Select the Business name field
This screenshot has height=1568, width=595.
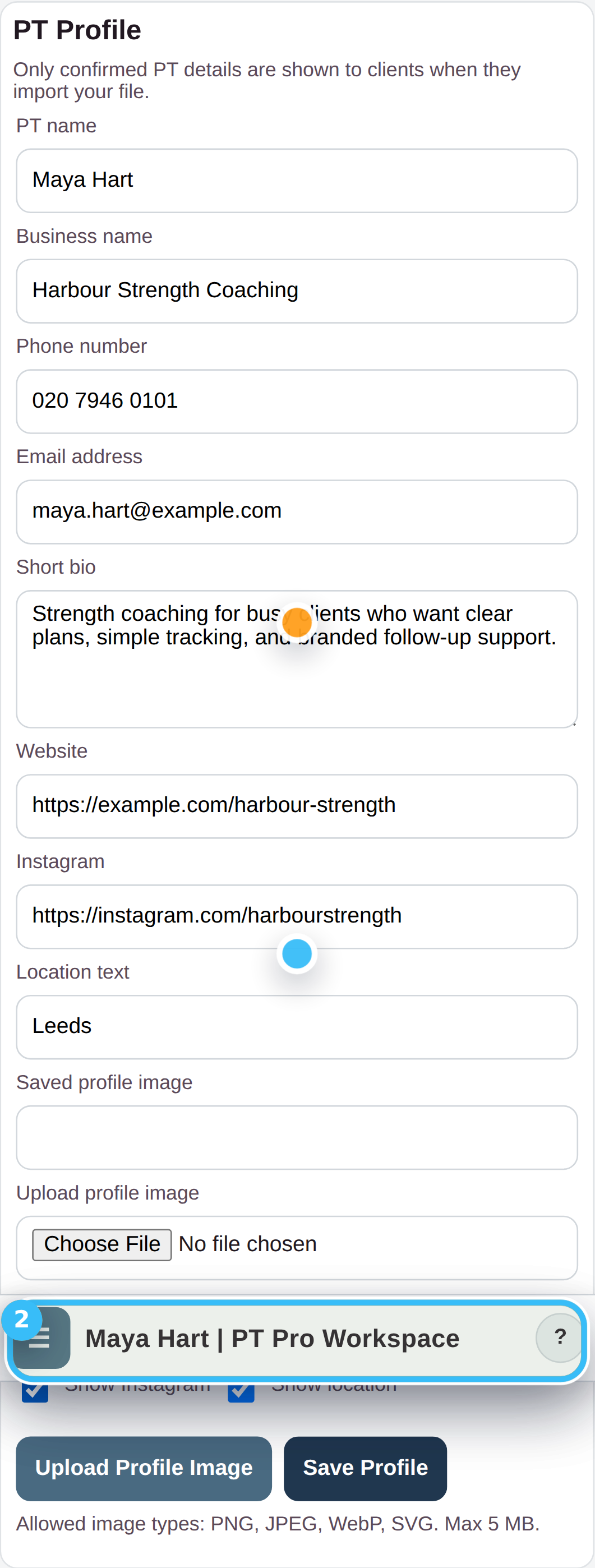coord(296,291)
